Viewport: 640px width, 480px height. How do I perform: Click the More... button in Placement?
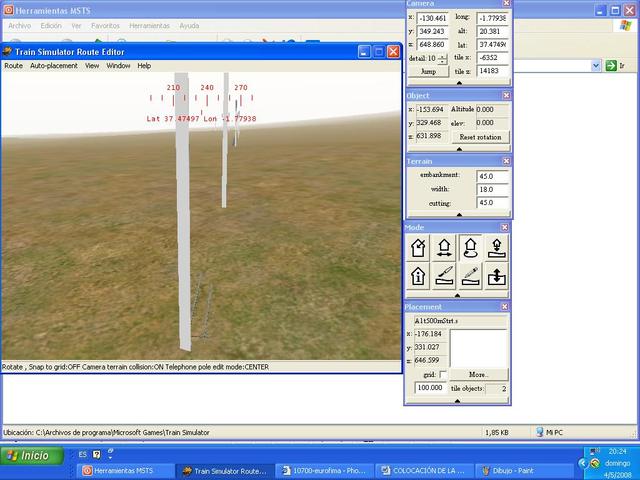coord(477,375)
